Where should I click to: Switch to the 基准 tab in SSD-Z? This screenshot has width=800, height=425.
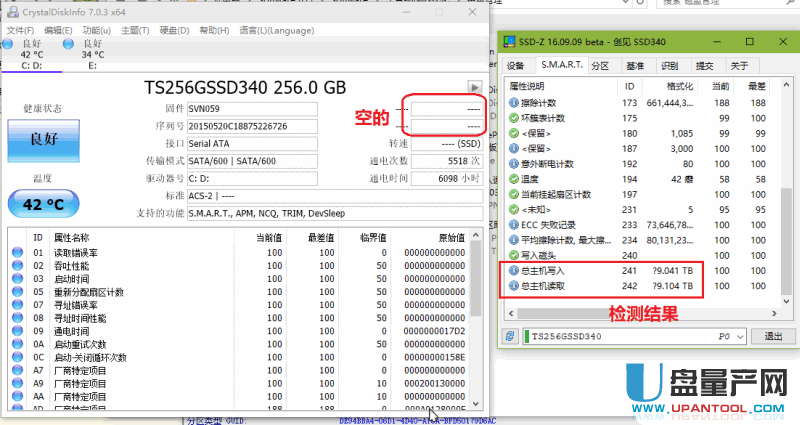(x=634, y=66)
